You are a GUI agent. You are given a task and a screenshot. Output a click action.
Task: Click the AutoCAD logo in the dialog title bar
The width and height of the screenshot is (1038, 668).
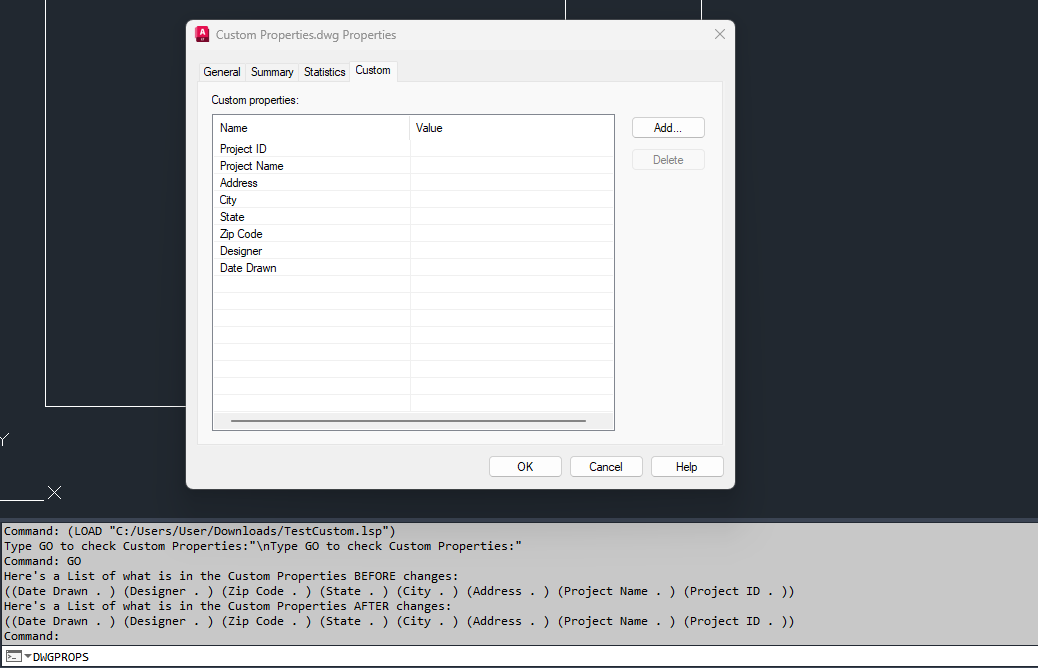[202, 33]
